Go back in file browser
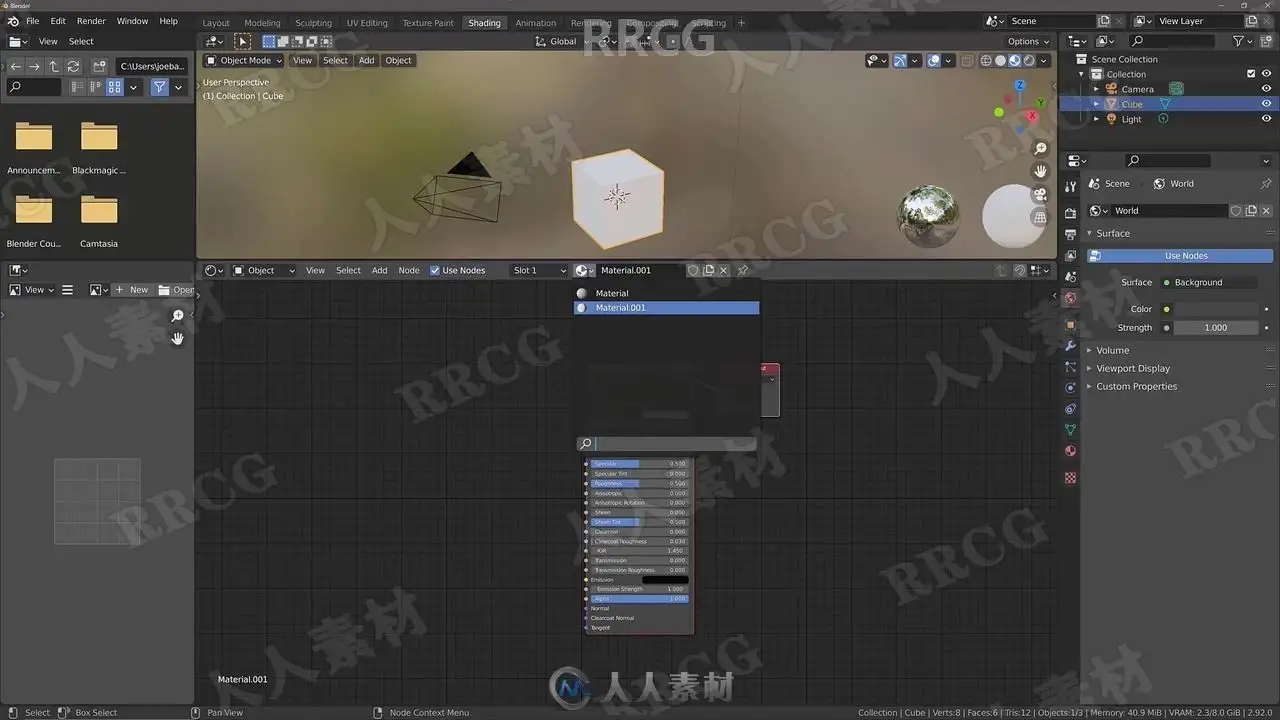1280x720 pixels. (x=16, y=66)
